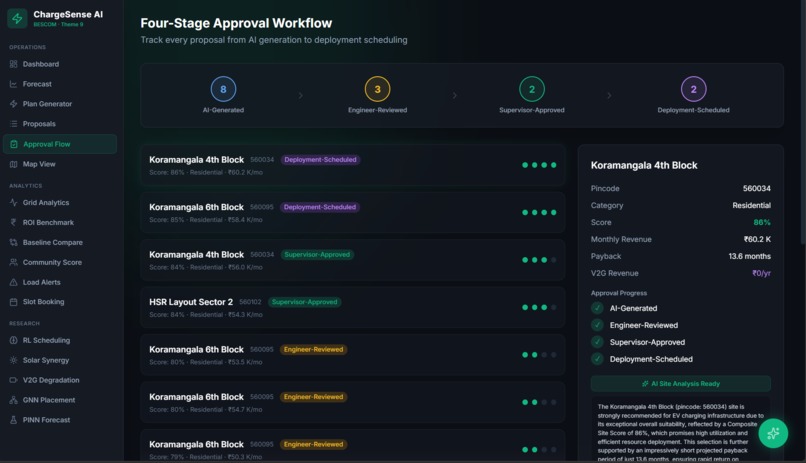This screenshot has width=806, height=463.
Task: Click the pincode value 560034 in details
Action: (757, 189)
